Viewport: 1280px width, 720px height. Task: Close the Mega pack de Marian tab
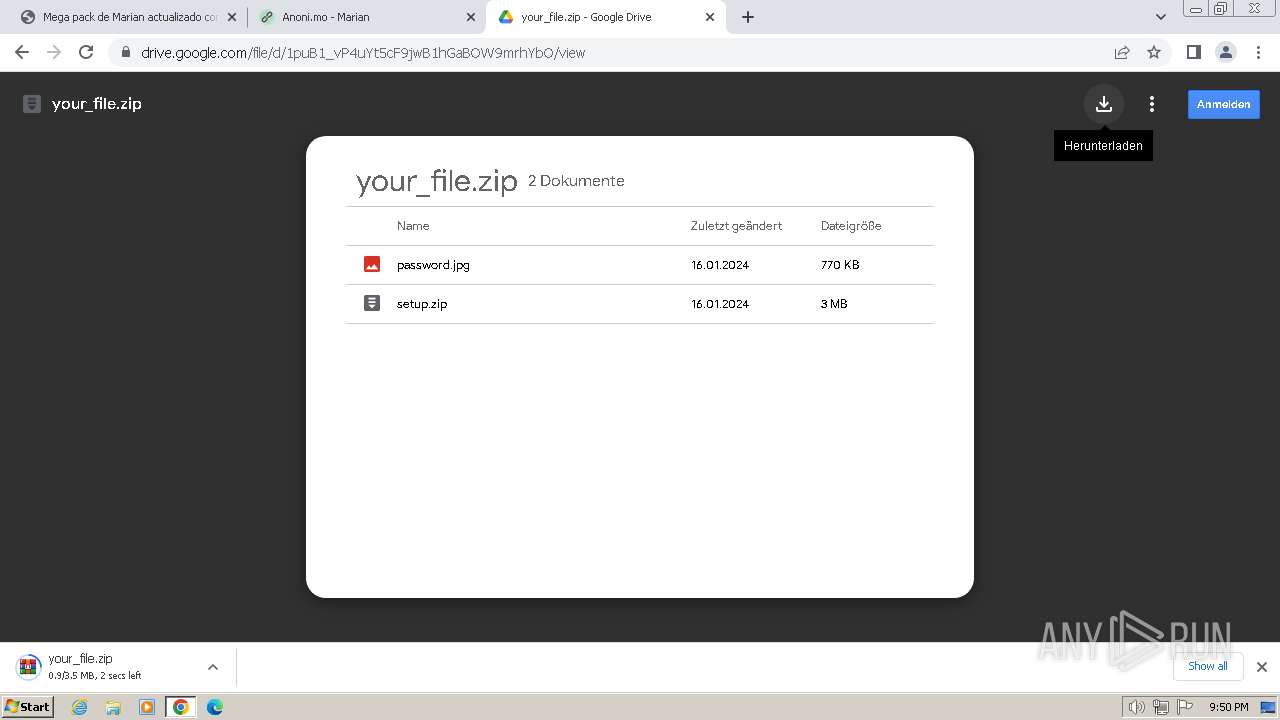pos(233,17)
